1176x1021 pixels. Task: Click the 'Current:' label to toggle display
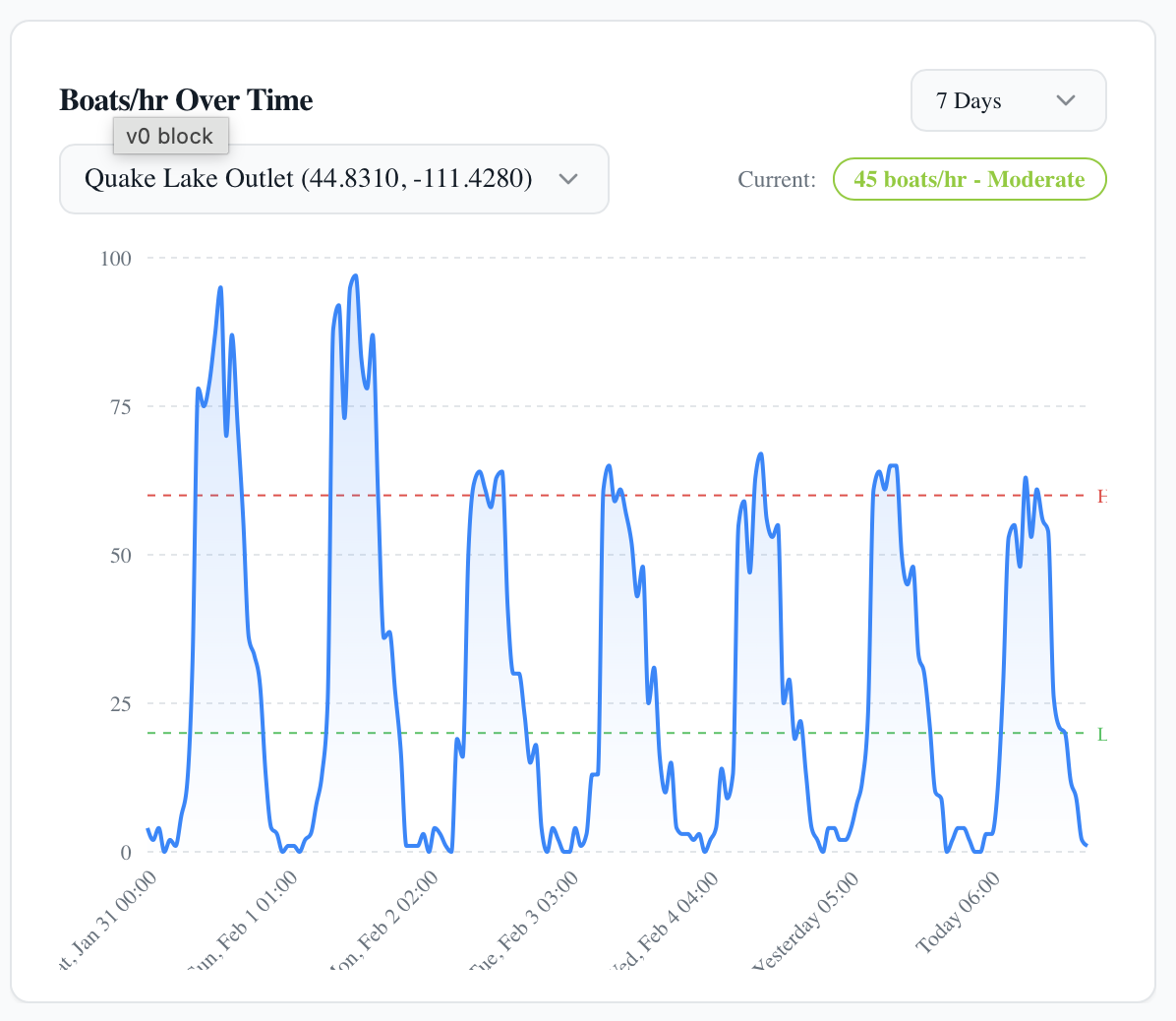coord(777,179)
